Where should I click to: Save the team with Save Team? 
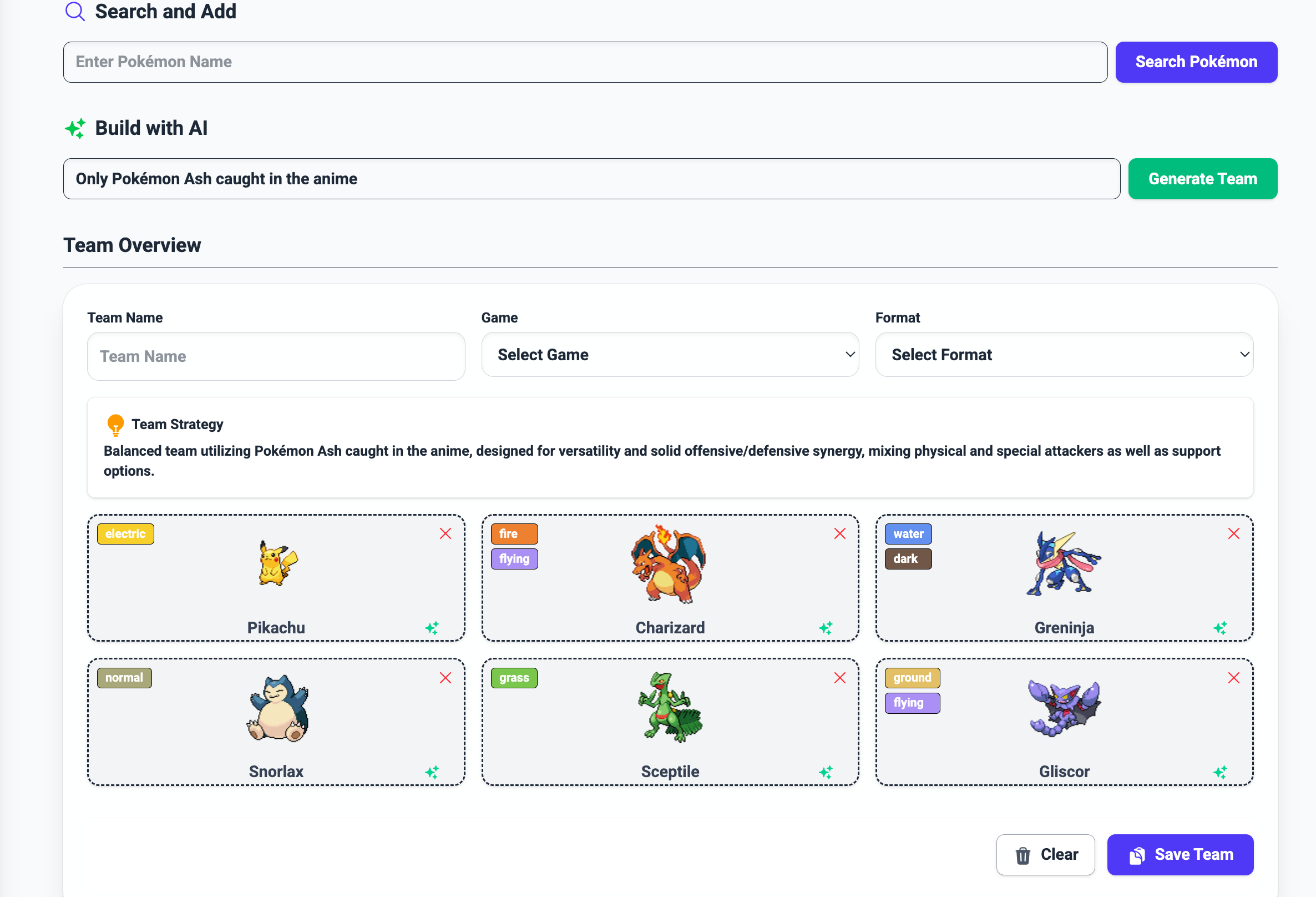click(x=1180, y=854)
